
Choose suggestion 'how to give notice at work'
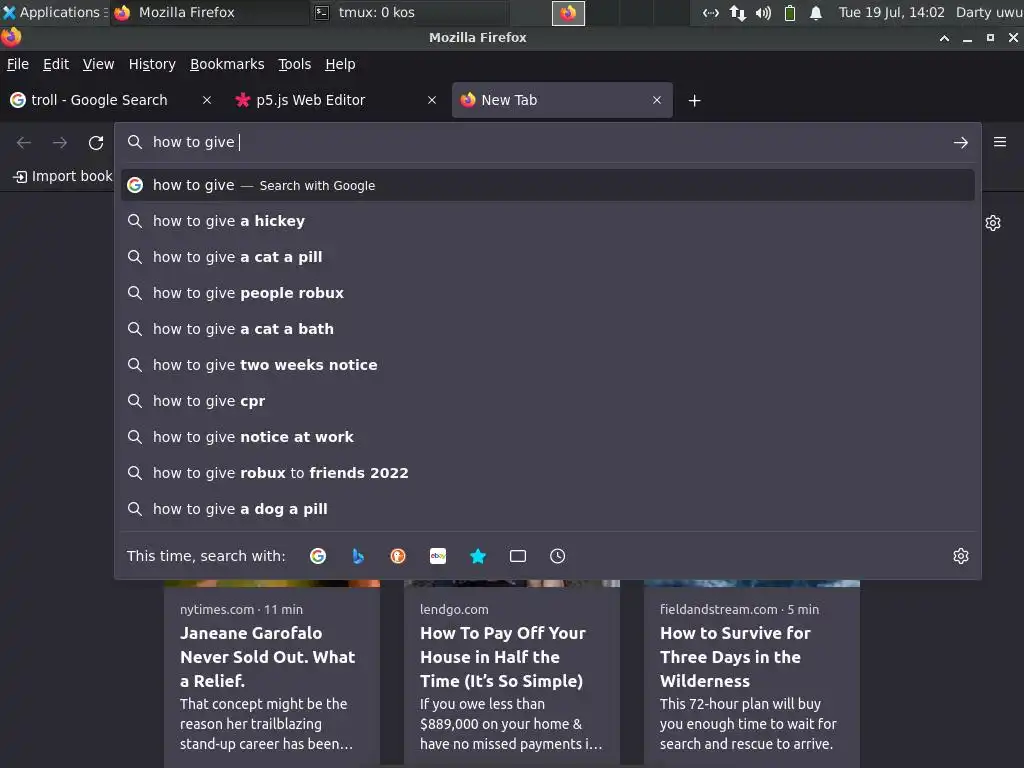point(547,436)
